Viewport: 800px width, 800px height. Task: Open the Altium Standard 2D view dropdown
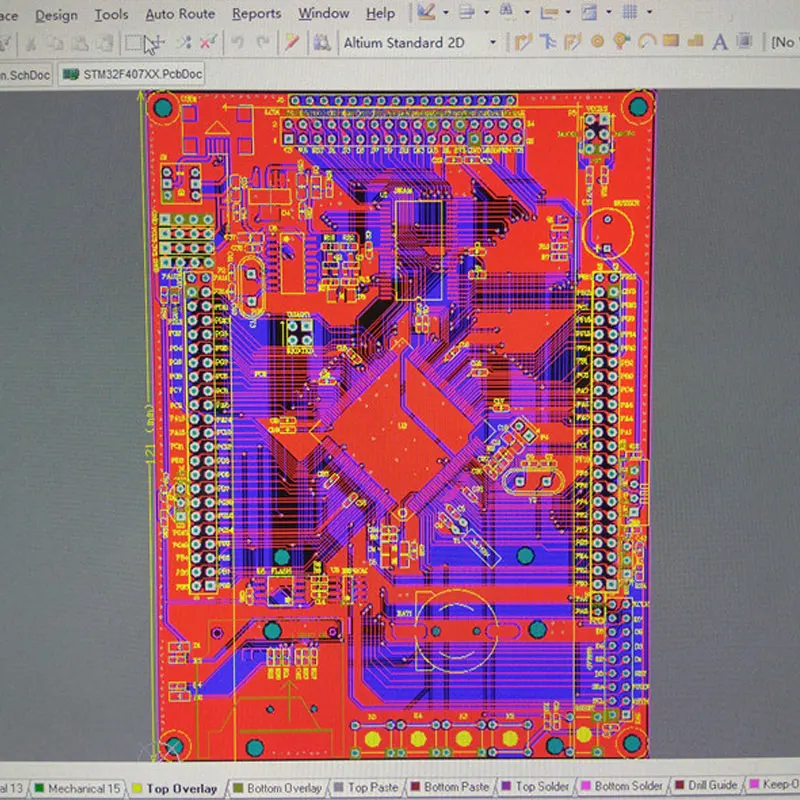(492, 43)
